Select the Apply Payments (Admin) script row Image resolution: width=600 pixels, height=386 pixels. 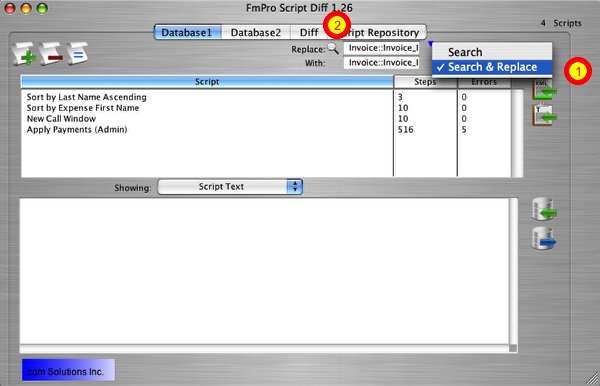pyautogui.click(x=266, y=130)
